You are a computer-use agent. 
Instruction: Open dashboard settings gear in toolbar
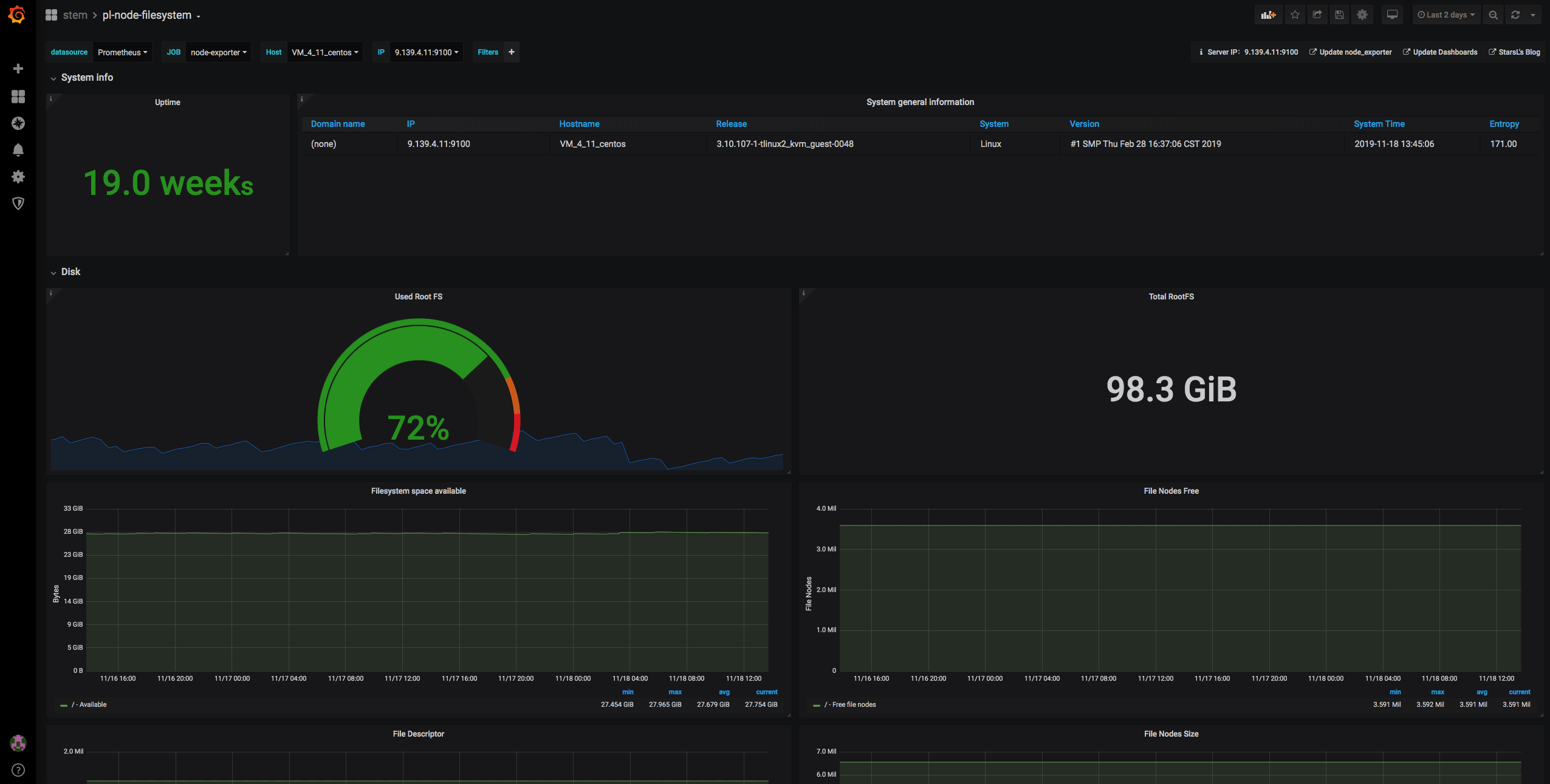tap(1362, 15)
